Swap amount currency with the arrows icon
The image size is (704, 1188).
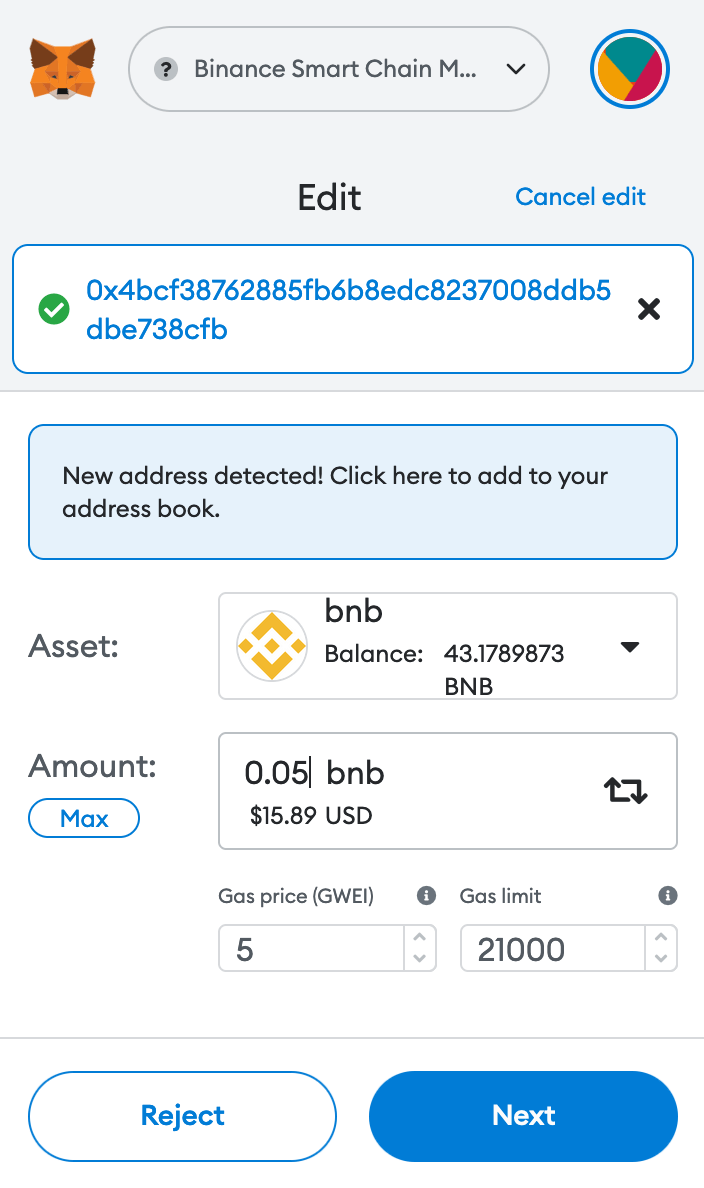626,791
